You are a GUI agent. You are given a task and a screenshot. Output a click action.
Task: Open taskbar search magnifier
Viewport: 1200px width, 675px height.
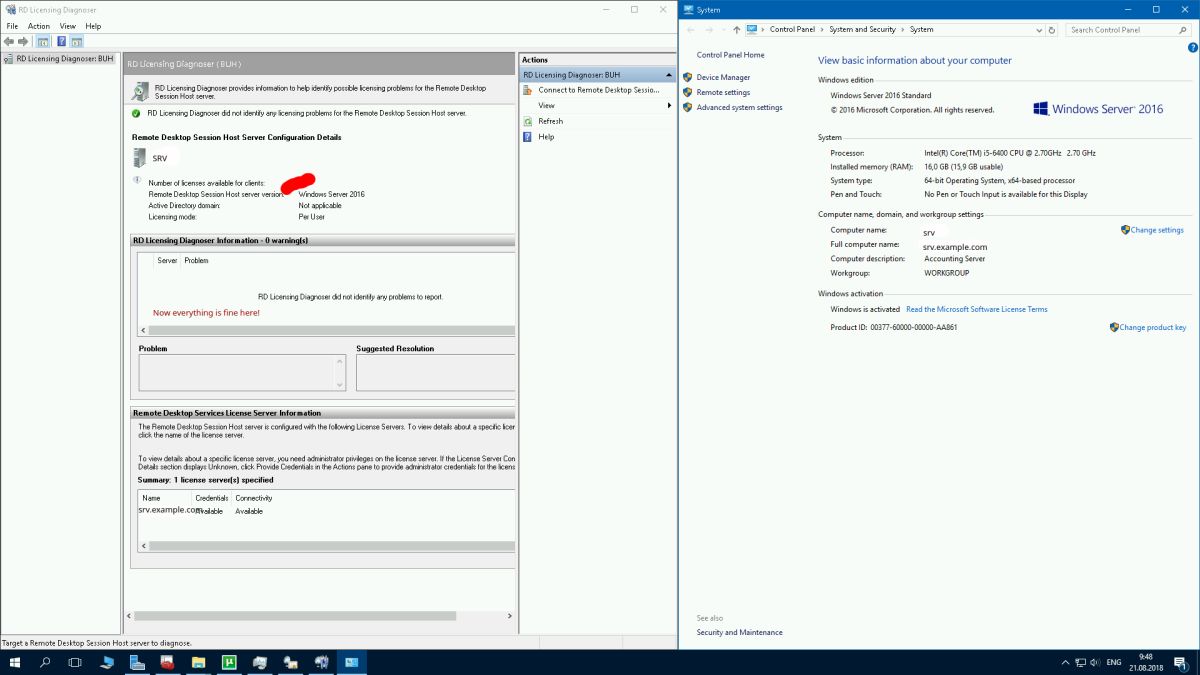[45, 662]
